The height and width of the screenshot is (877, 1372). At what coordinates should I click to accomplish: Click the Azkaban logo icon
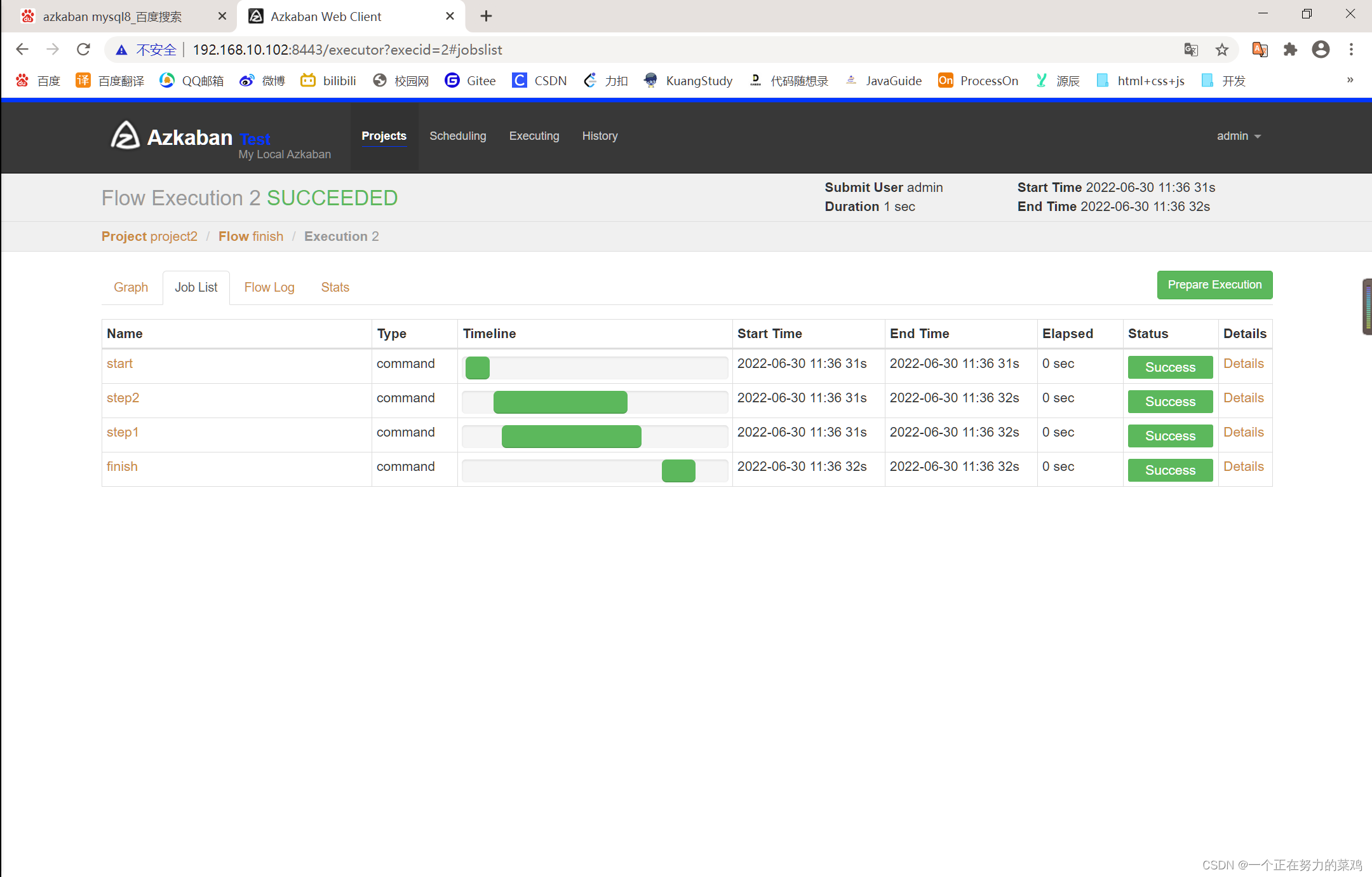(125, 135)
